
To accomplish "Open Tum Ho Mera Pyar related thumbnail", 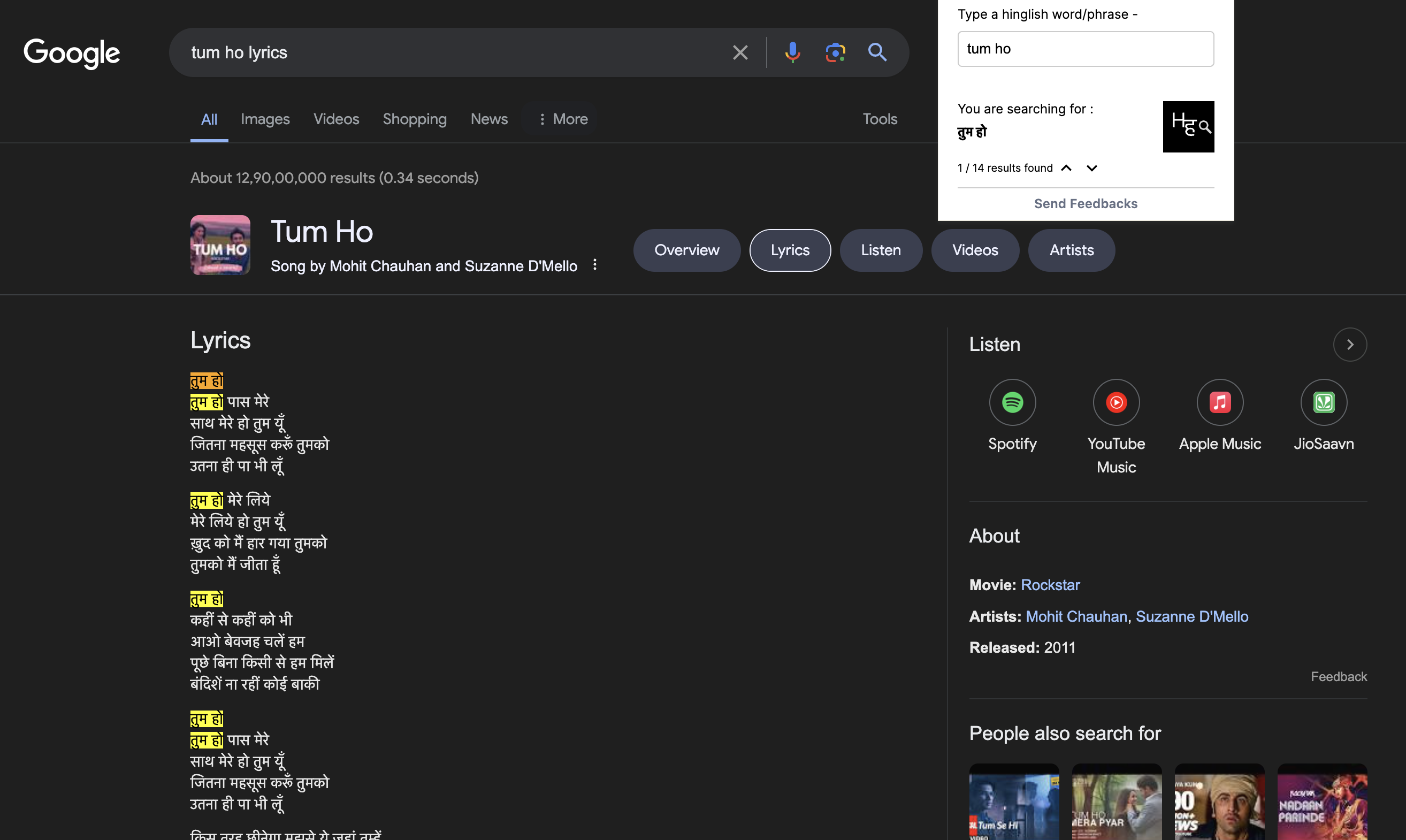I will [x=1116, y=801].
